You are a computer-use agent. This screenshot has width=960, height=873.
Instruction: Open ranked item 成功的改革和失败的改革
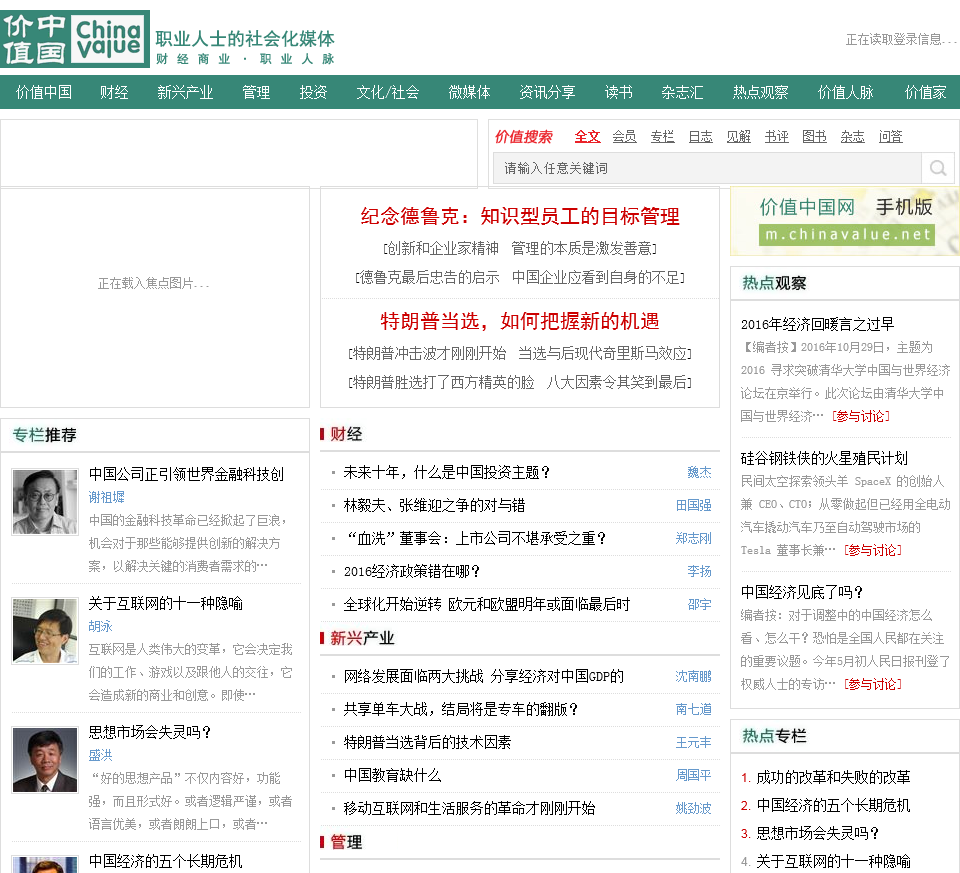tap(833, 777)
